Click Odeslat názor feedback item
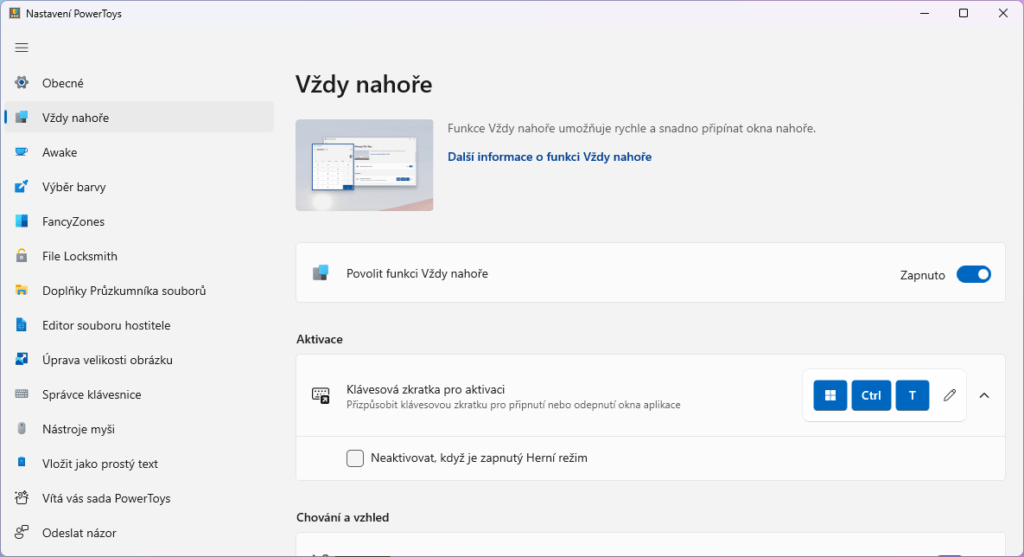The height and width of the screenshot is (557, 1024). point(79,533)
